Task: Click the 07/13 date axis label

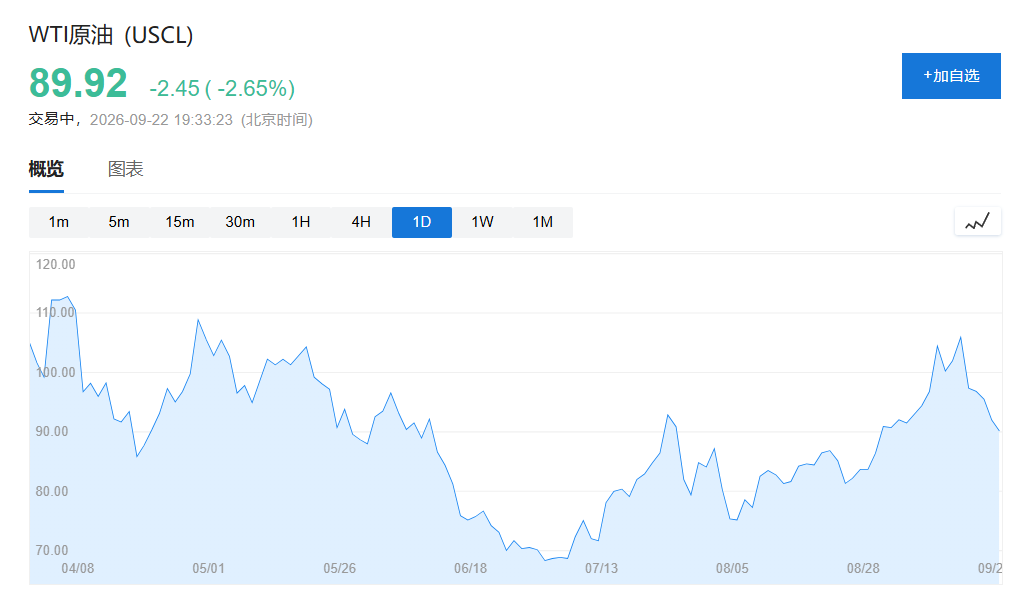Action: click(x=601, y=568)
